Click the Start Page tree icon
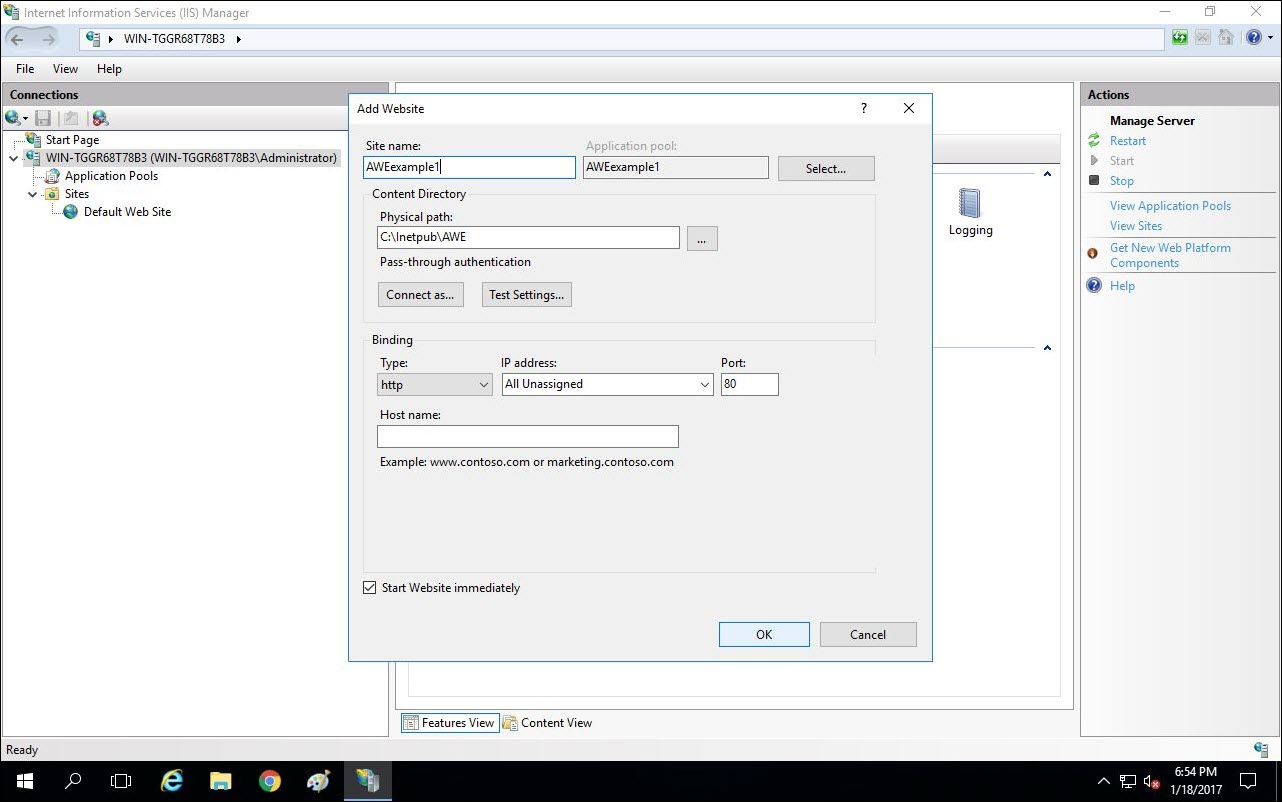 coord(33,140)
